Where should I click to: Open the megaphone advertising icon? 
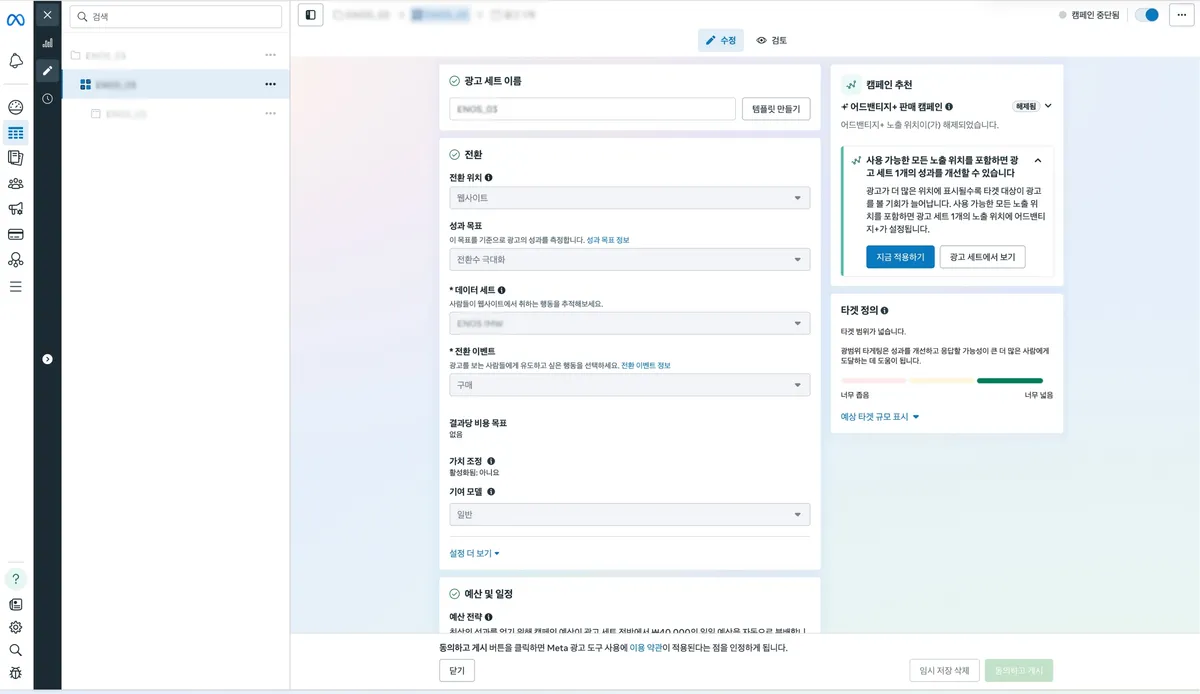pos(15,209)
